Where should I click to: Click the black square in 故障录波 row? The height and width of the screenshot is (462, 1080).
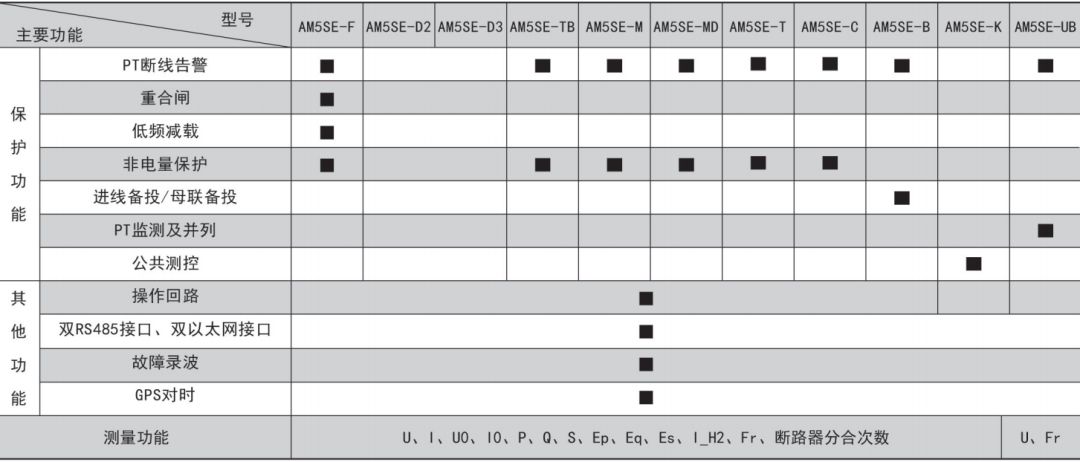[x=646, y=364]
